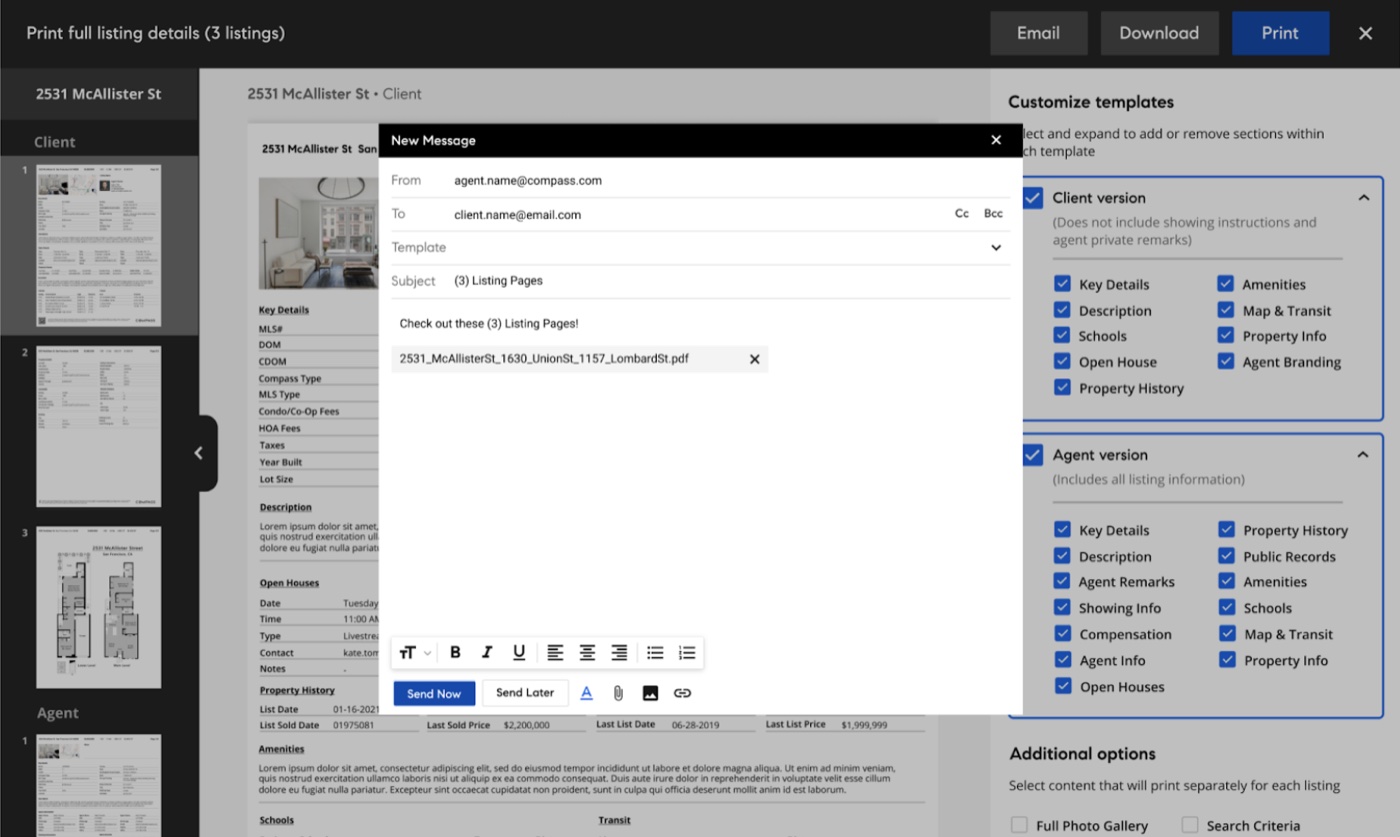The width and height of the screenshot is (1400, 837).
Task: Click Send Later button
Action: click(x=525, y=693)
